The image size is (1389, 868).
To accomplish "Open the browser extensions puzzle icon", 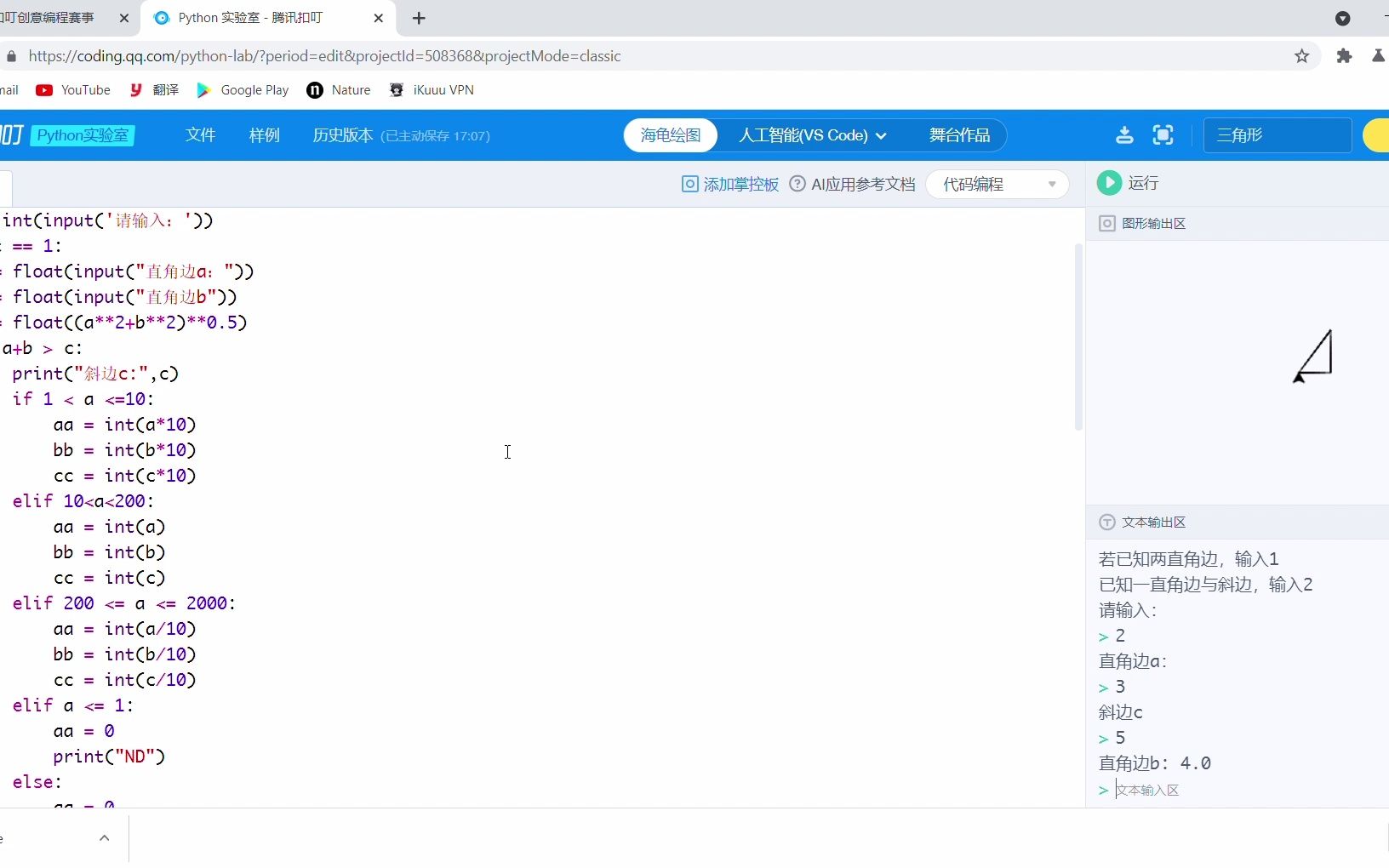I will 1345,56.
